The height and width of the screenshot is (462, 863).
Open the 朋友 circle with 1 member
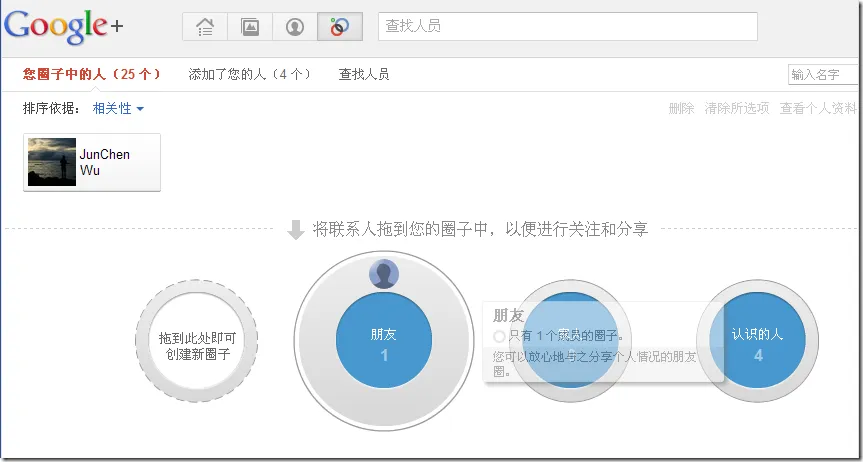point(384,341)
